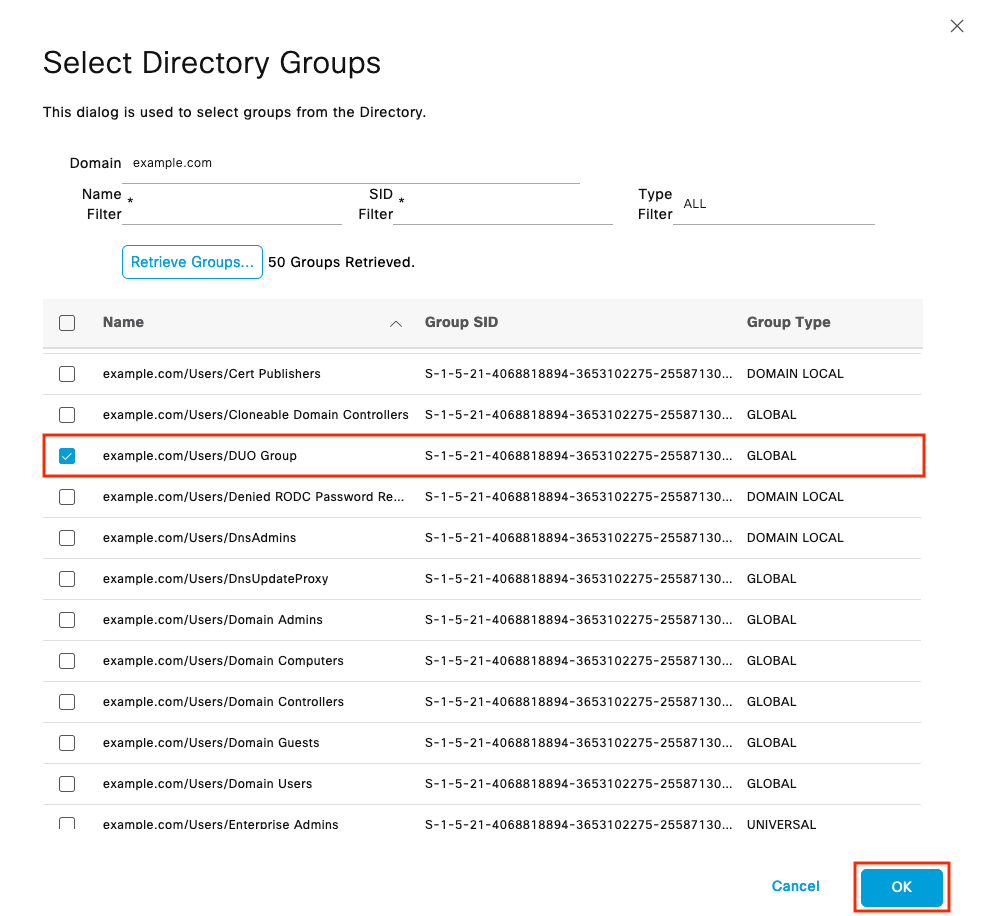Select example.com/Users/Domain Guests name text

coord(211,743)
